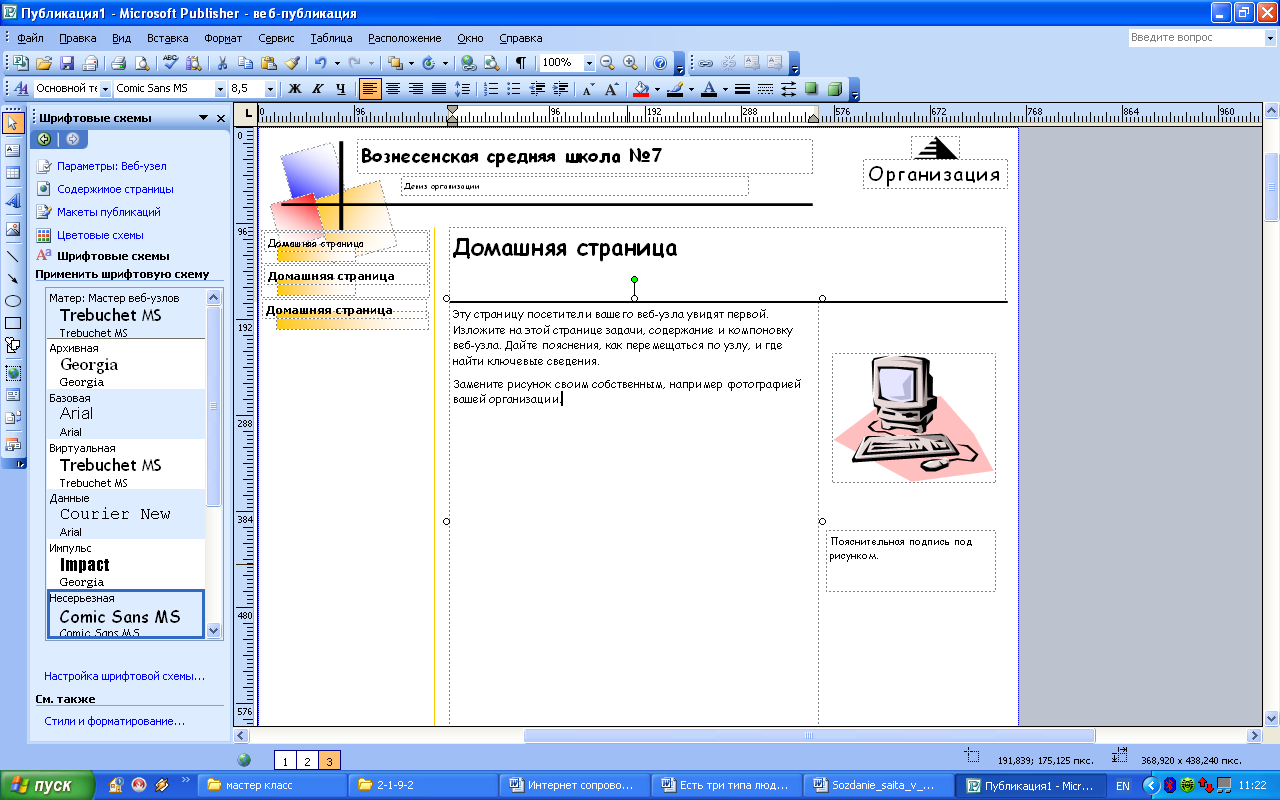
Task: Open the Формат menu
Action: coord(223,38)
